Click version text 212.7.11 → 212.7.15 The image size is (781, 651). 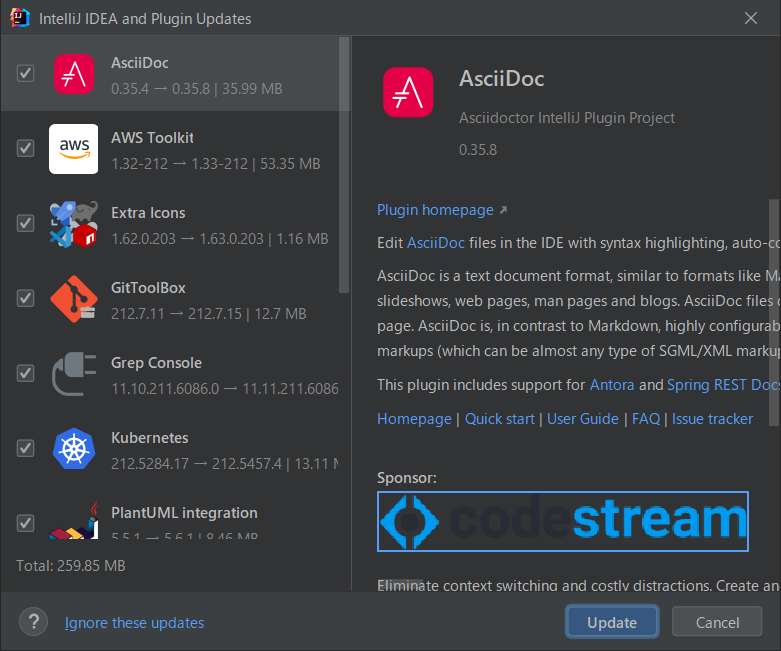point(176,314)
